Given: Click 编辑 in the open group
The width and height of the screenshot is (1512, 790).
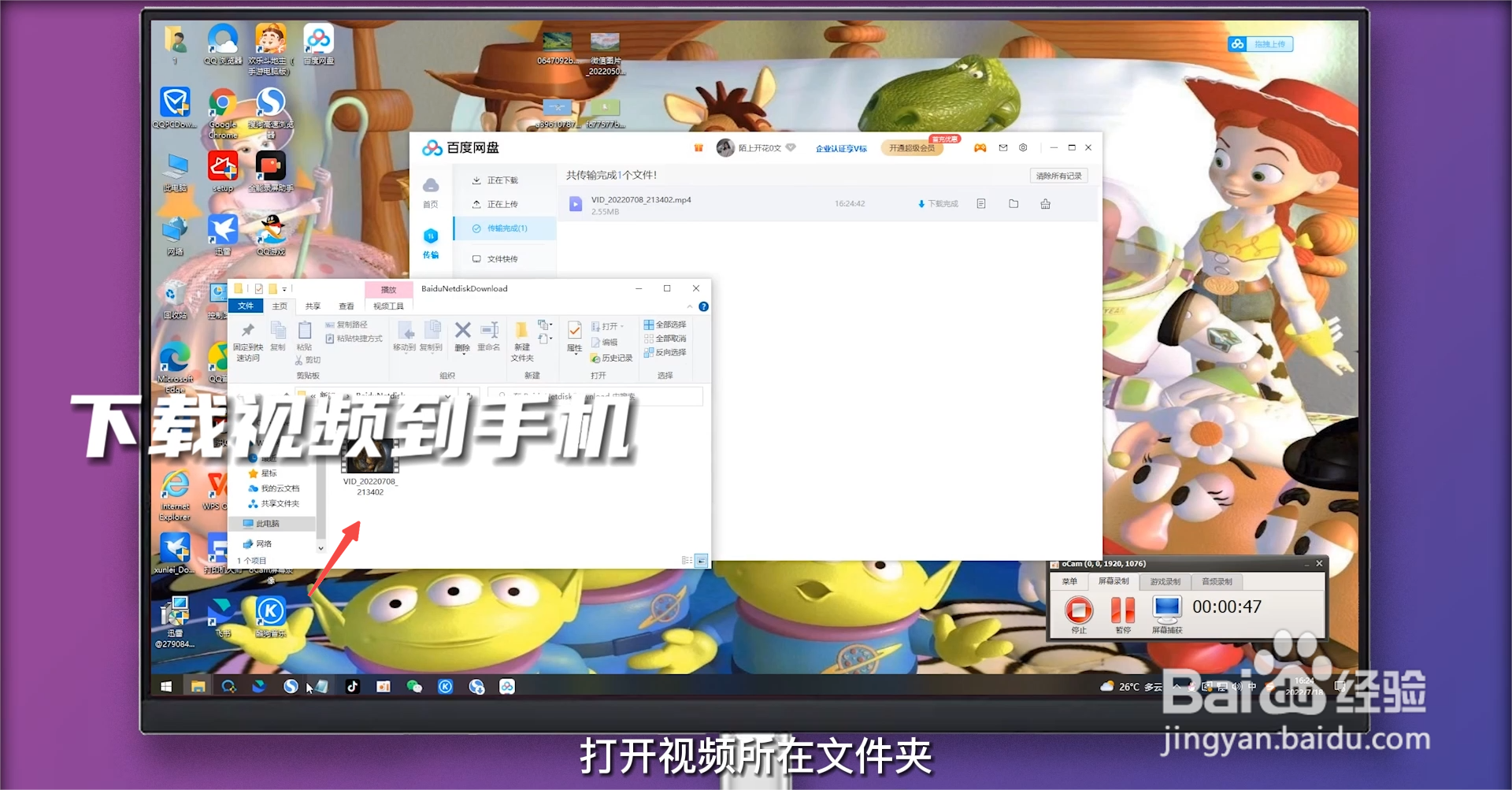Looking at the screenshot, I should (604, 342).
